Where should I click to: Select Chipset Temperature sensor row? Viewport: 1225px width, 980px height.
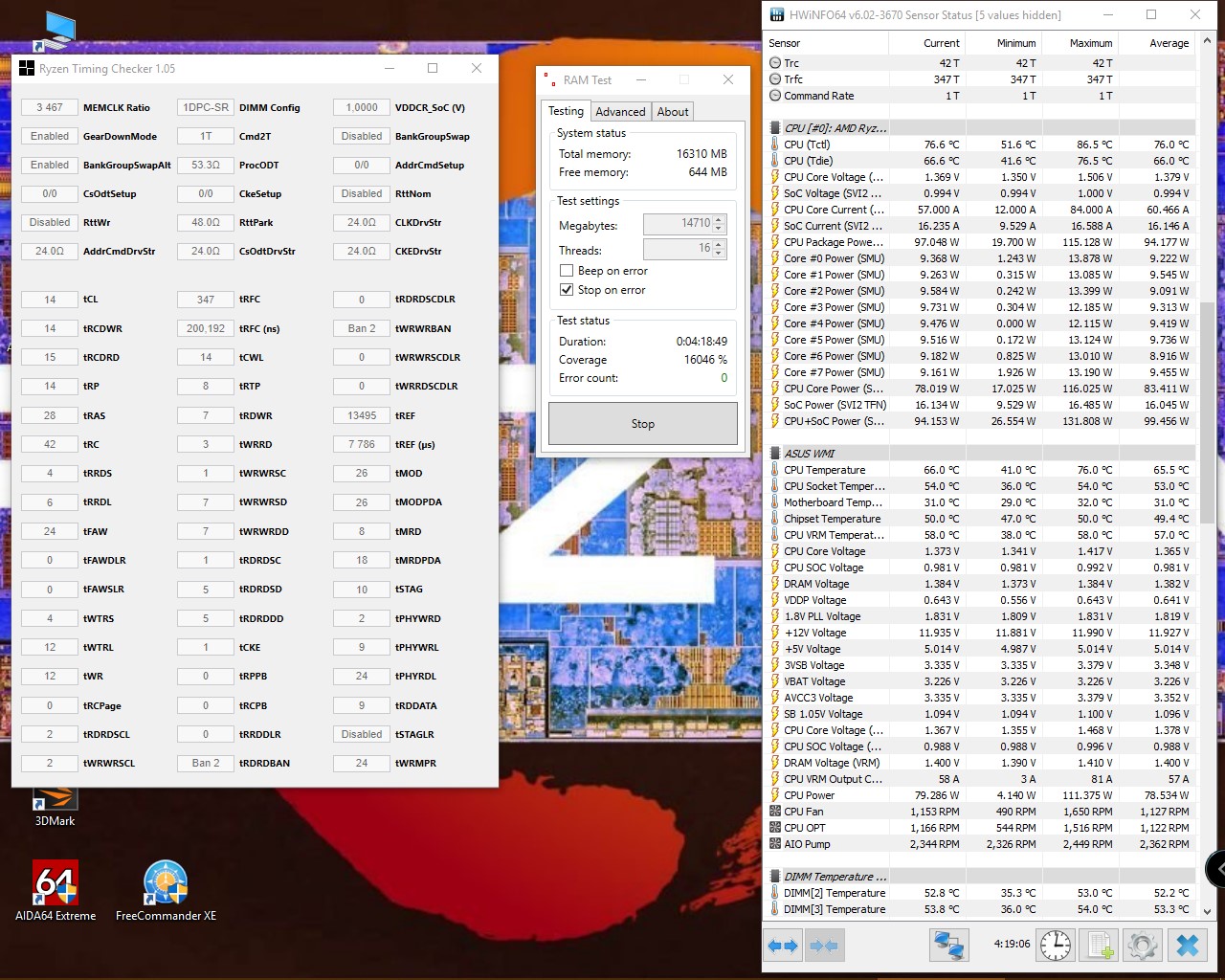pyautogui.click(x=981, y=519)
